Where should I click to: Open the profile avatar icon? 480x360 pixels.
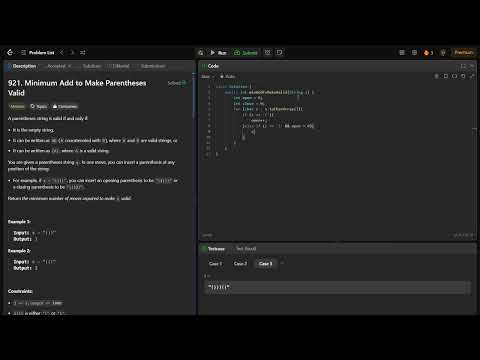click(x=443, y=53)
